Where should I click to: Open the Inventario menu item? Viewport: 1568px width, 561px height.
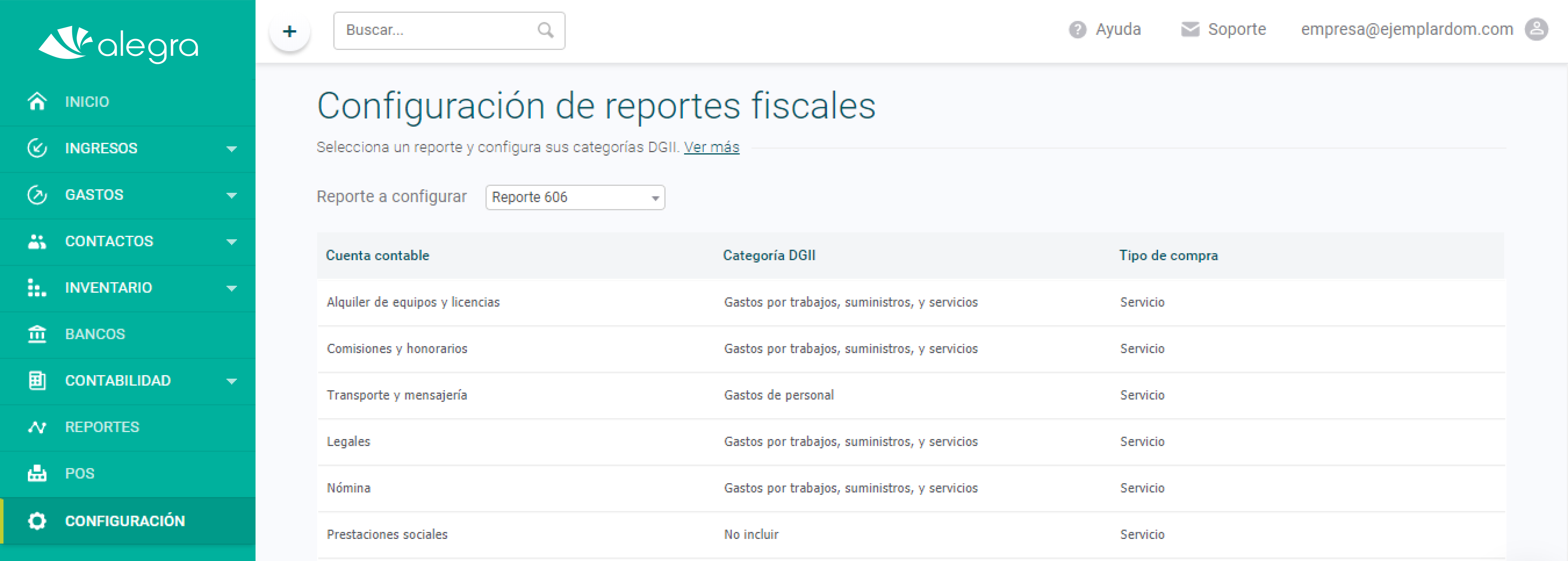click(x=128, y=288)
